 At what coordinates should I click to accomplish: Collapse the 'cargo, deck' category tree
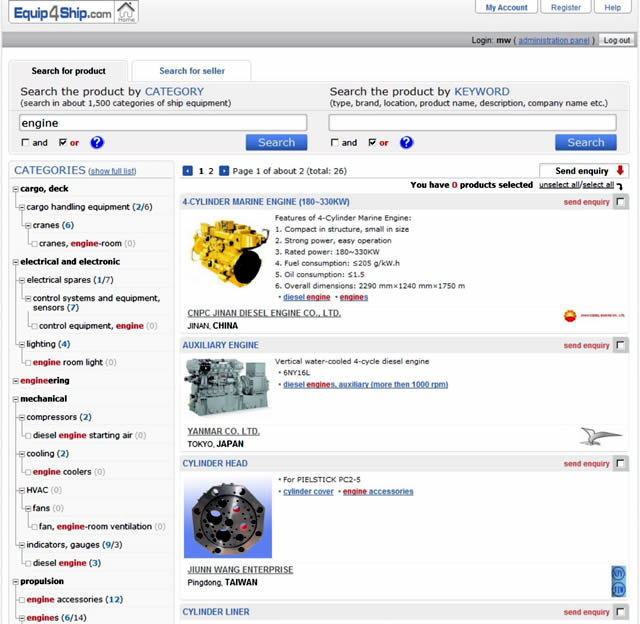point(15,189)
